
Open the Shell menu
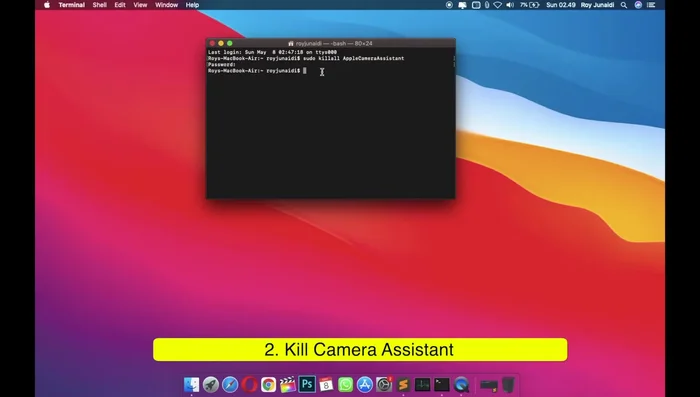click(99, 5)
